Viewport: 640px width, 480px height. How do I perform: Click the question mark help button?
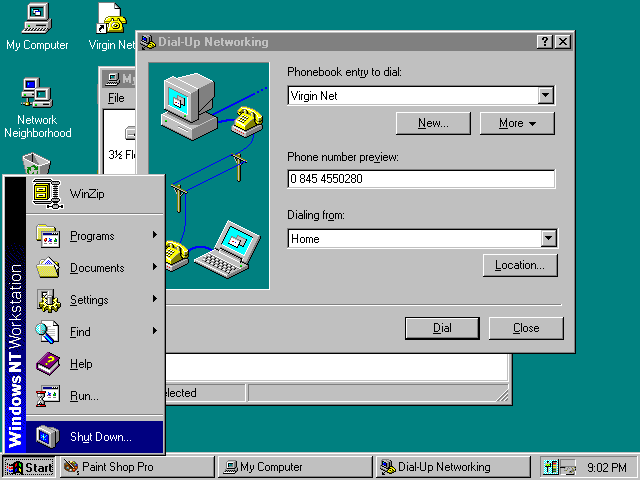pos(545,42)
